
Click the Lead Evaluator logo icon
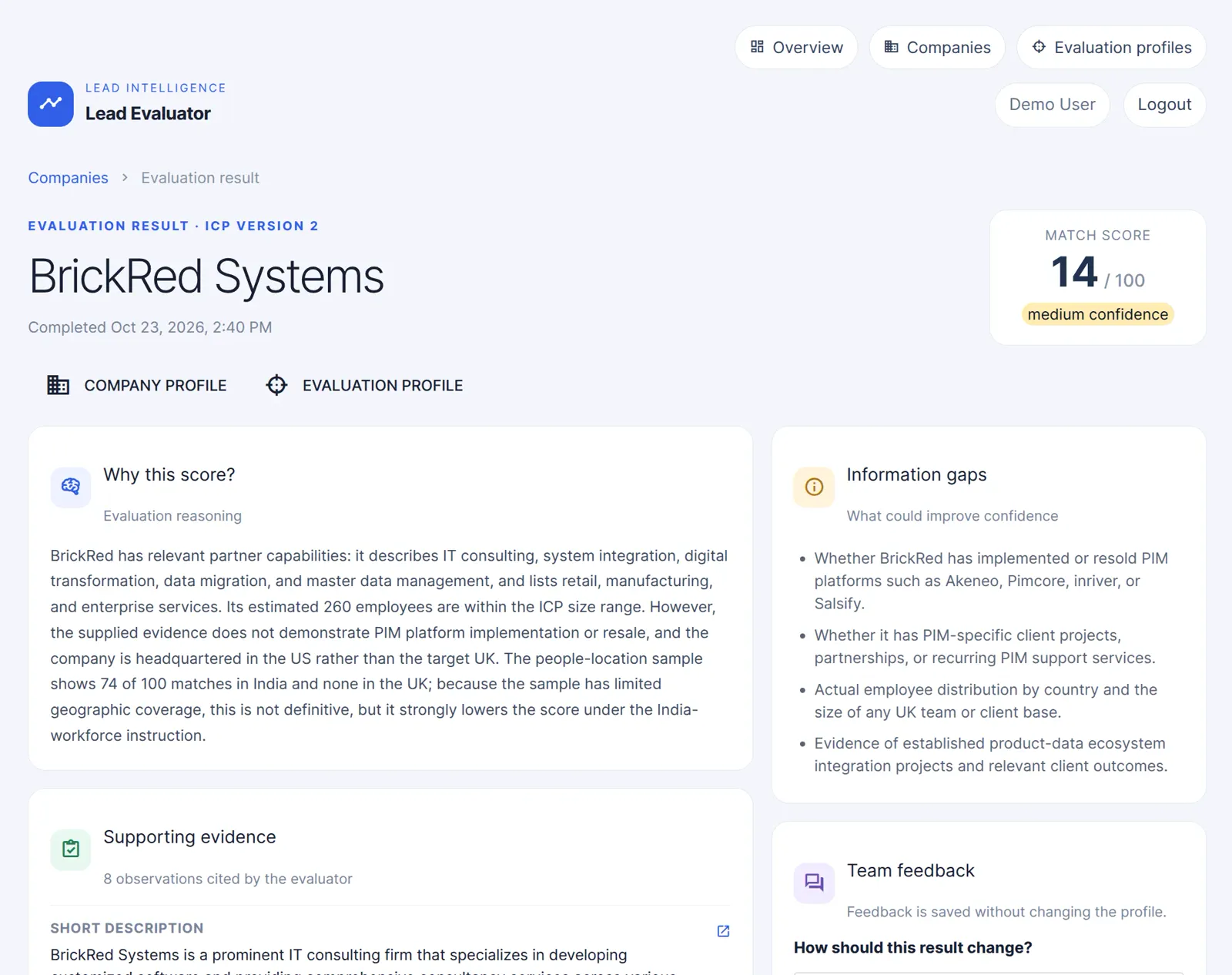(51, 104)
